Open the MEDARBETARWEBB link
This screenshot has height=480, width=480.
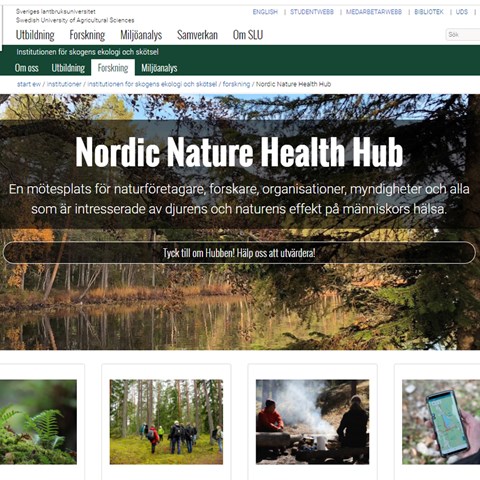click(x=374, y=12)
